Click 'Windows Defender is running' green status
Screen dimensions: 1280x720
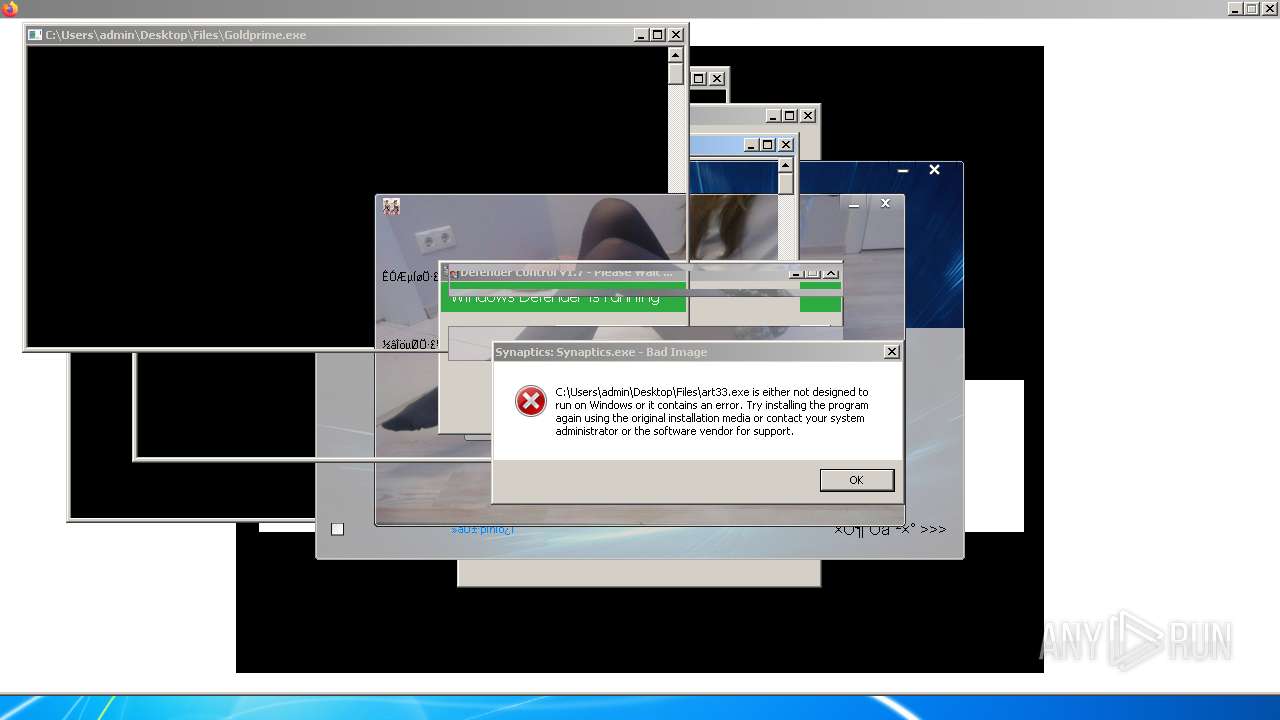(555, 298)
